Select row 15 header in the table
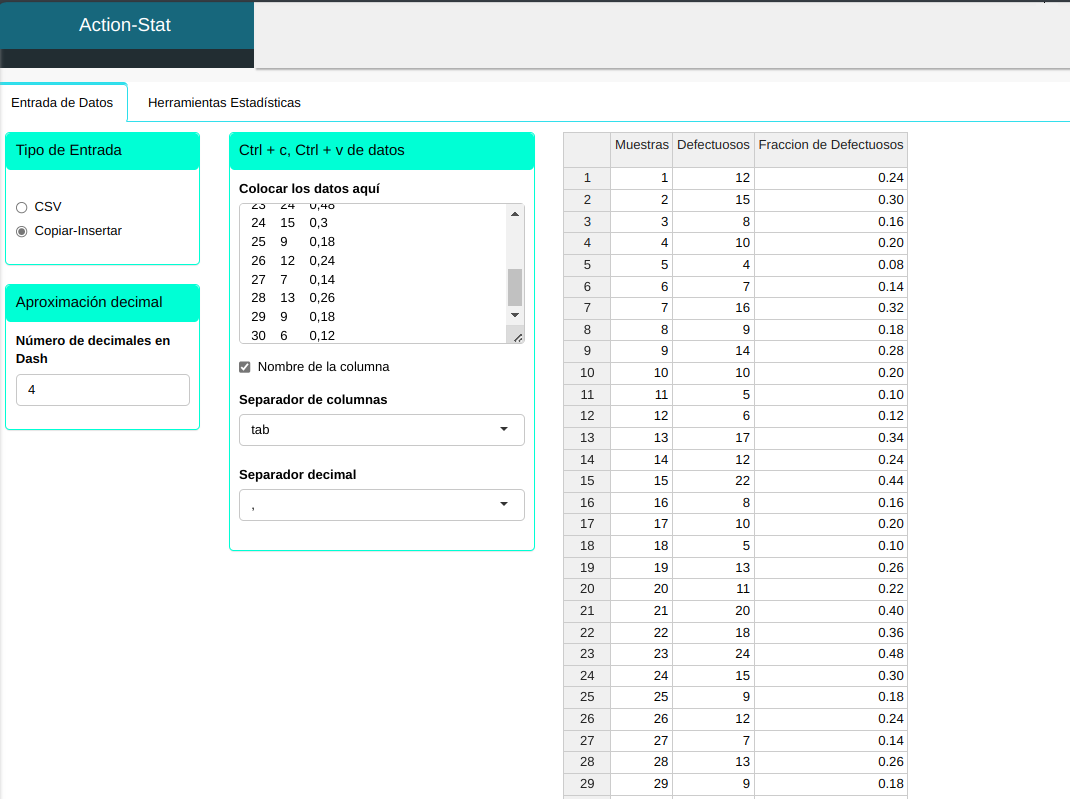The image size is (1070, 799). (x=587, y=481)
